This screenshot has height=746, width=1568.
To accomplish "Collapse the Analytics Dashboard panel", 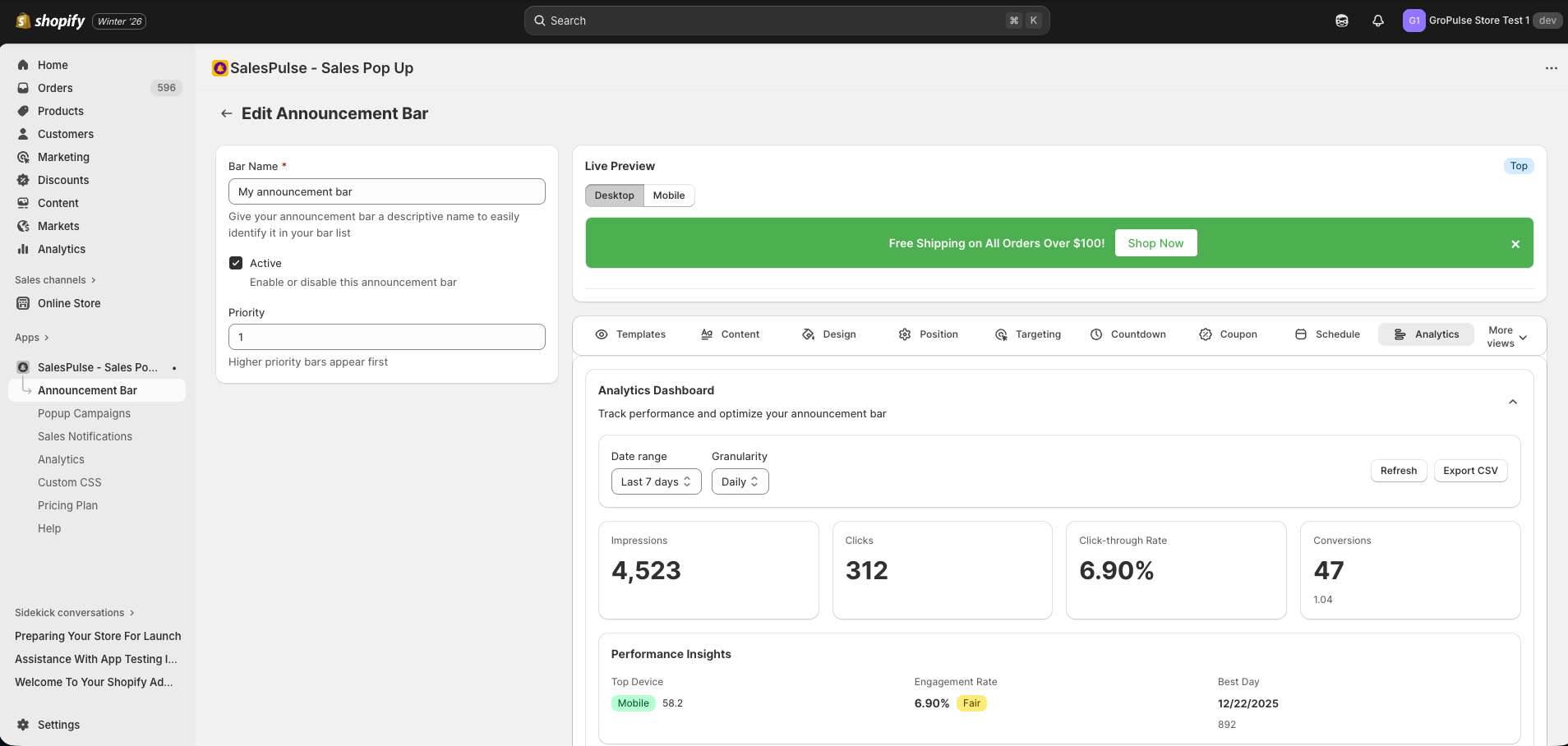I will pyautogui.click(x=1512, y=402).
